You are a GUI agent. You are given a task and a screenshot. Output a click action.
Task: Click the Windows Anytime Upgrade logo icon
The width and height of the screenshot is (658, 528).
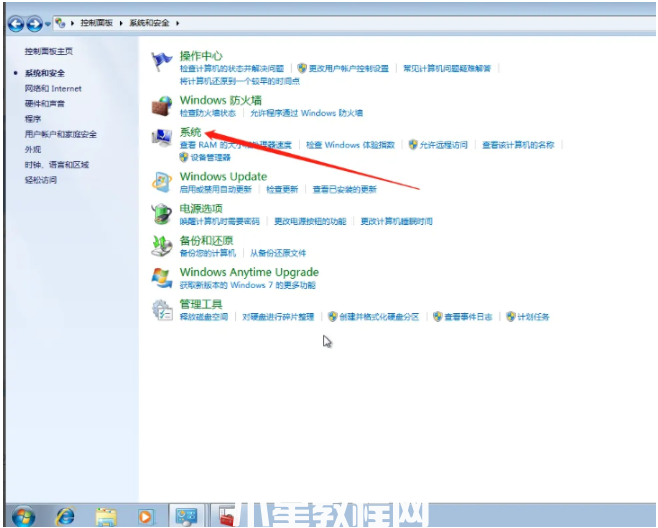click(x=162, y=278)
